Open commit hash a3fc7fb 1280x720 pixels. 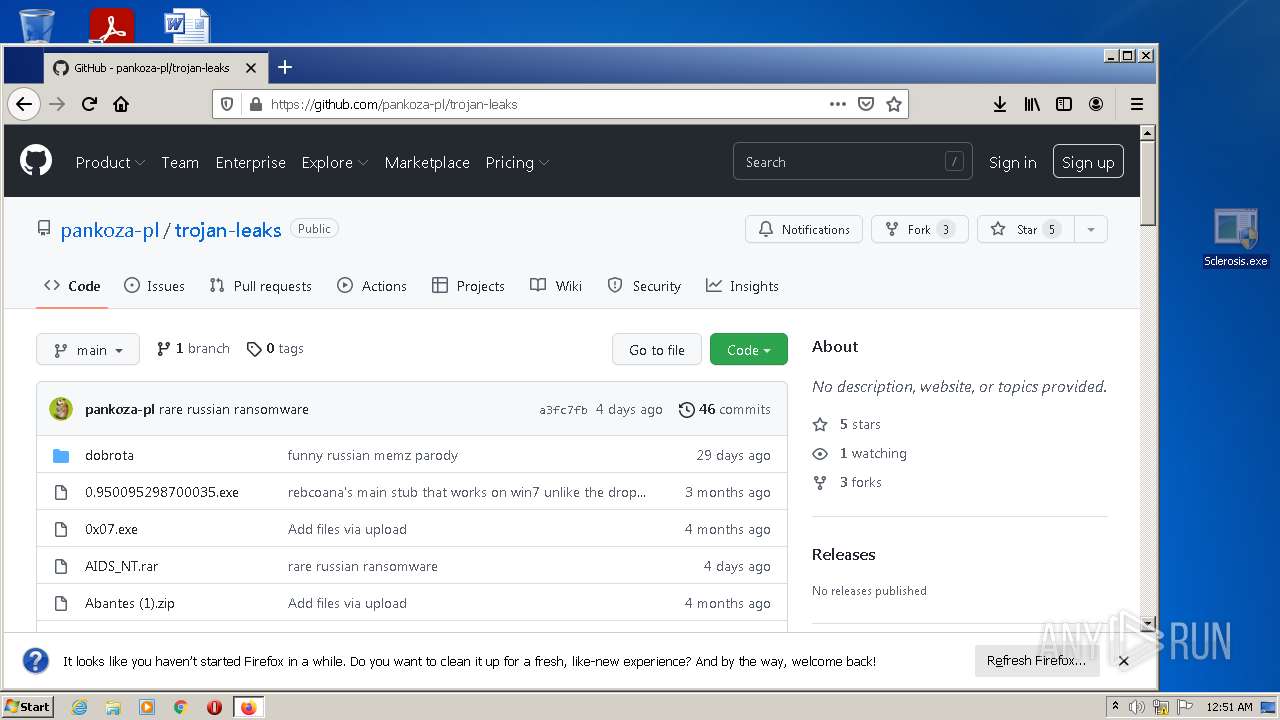564,410
